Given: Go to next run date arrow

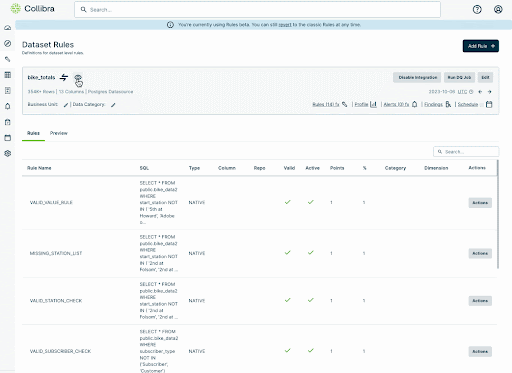Looking at the screenshot, I should [x=489, y=92].
